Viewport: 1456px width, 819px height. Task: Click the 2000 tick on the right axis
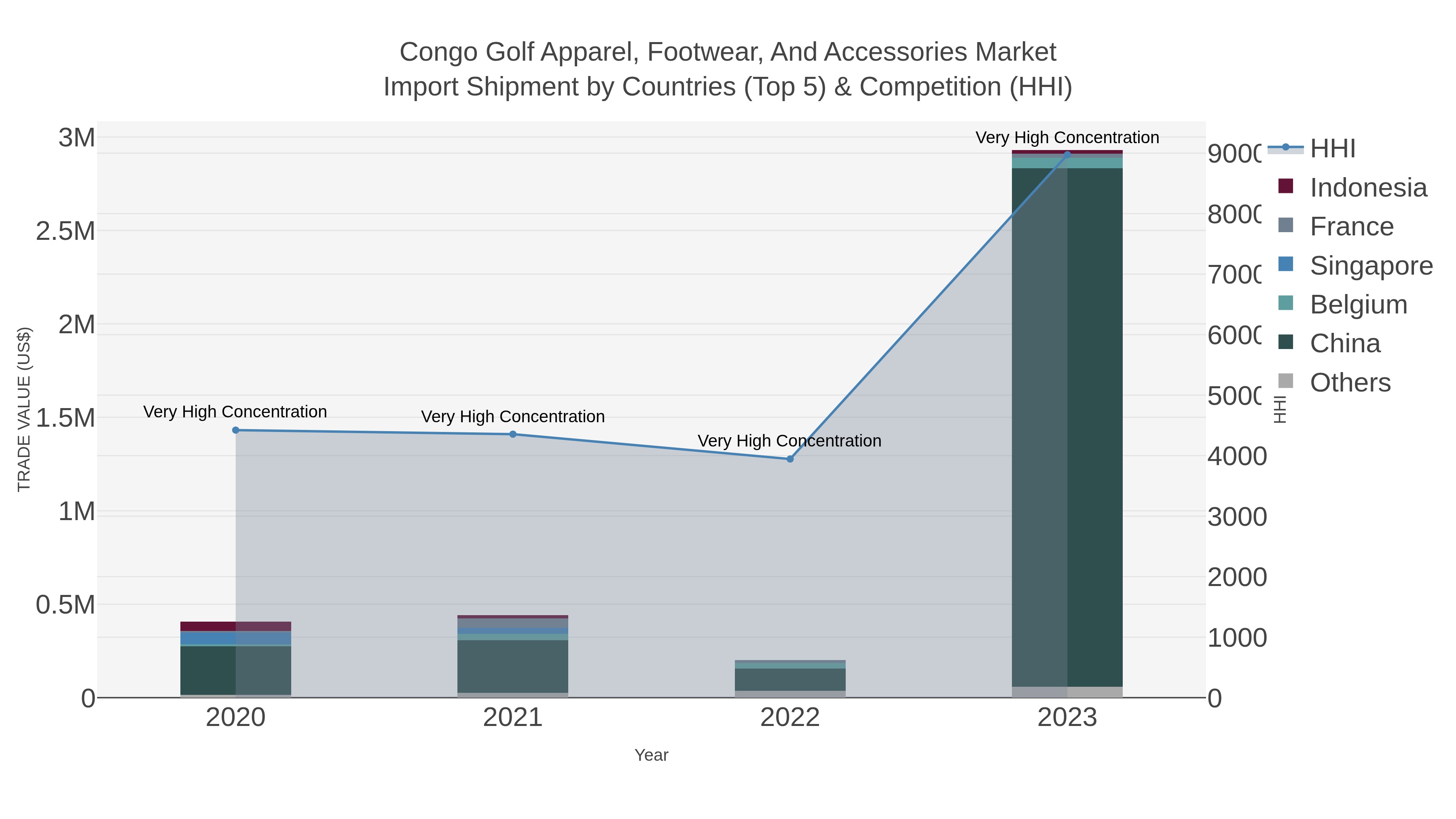(x=1237, y=577)
